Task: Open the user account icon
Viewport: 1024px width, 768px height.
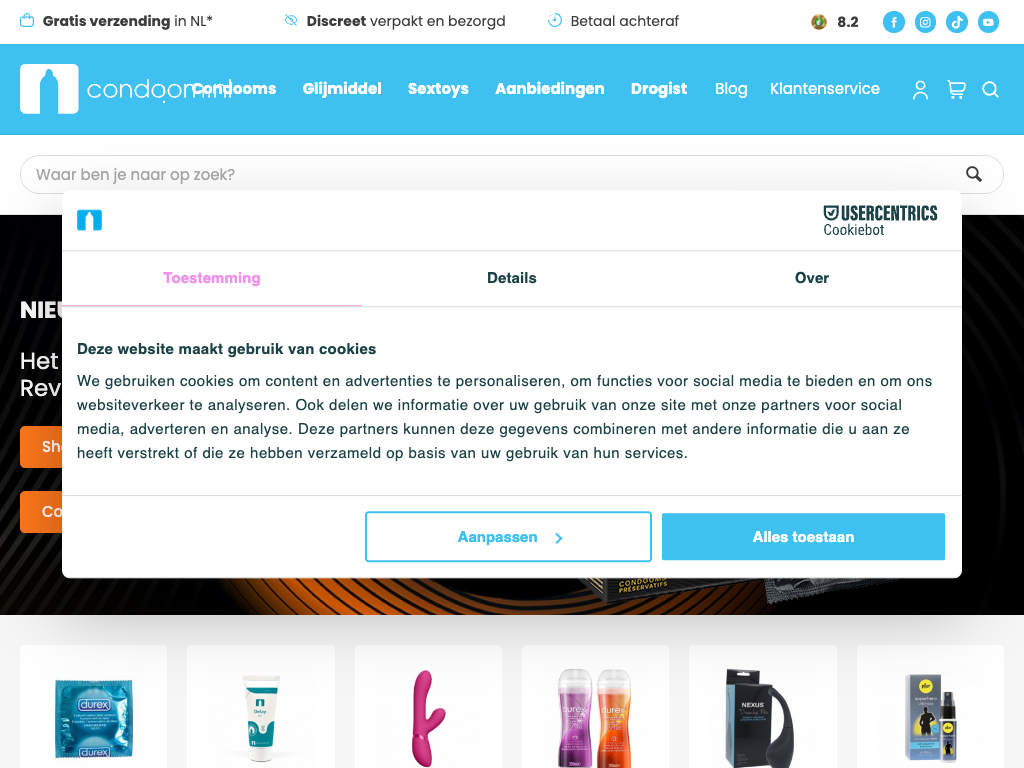Action: pos(920,89)
